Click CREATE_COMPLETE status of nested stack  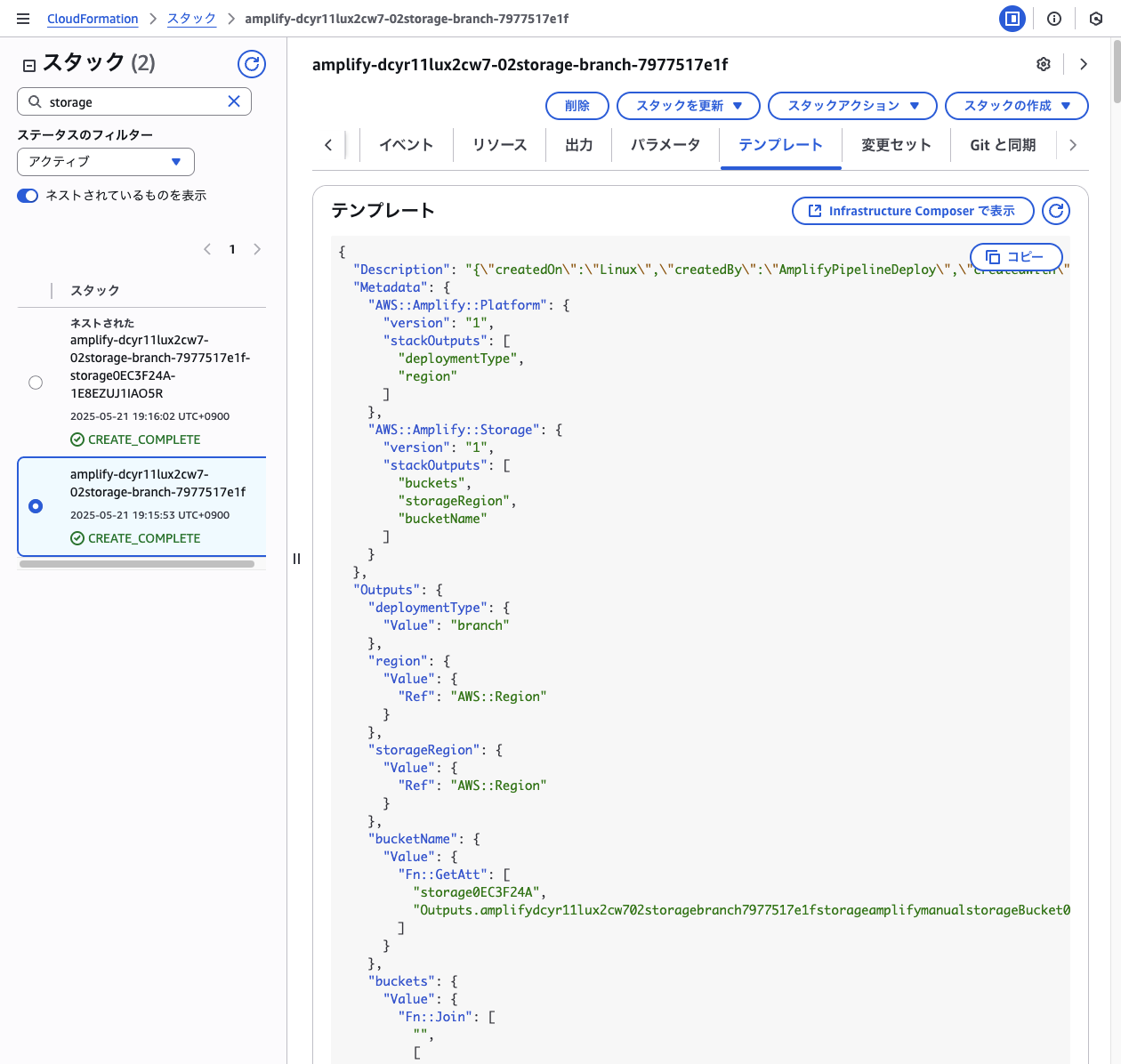click(135, 439)
